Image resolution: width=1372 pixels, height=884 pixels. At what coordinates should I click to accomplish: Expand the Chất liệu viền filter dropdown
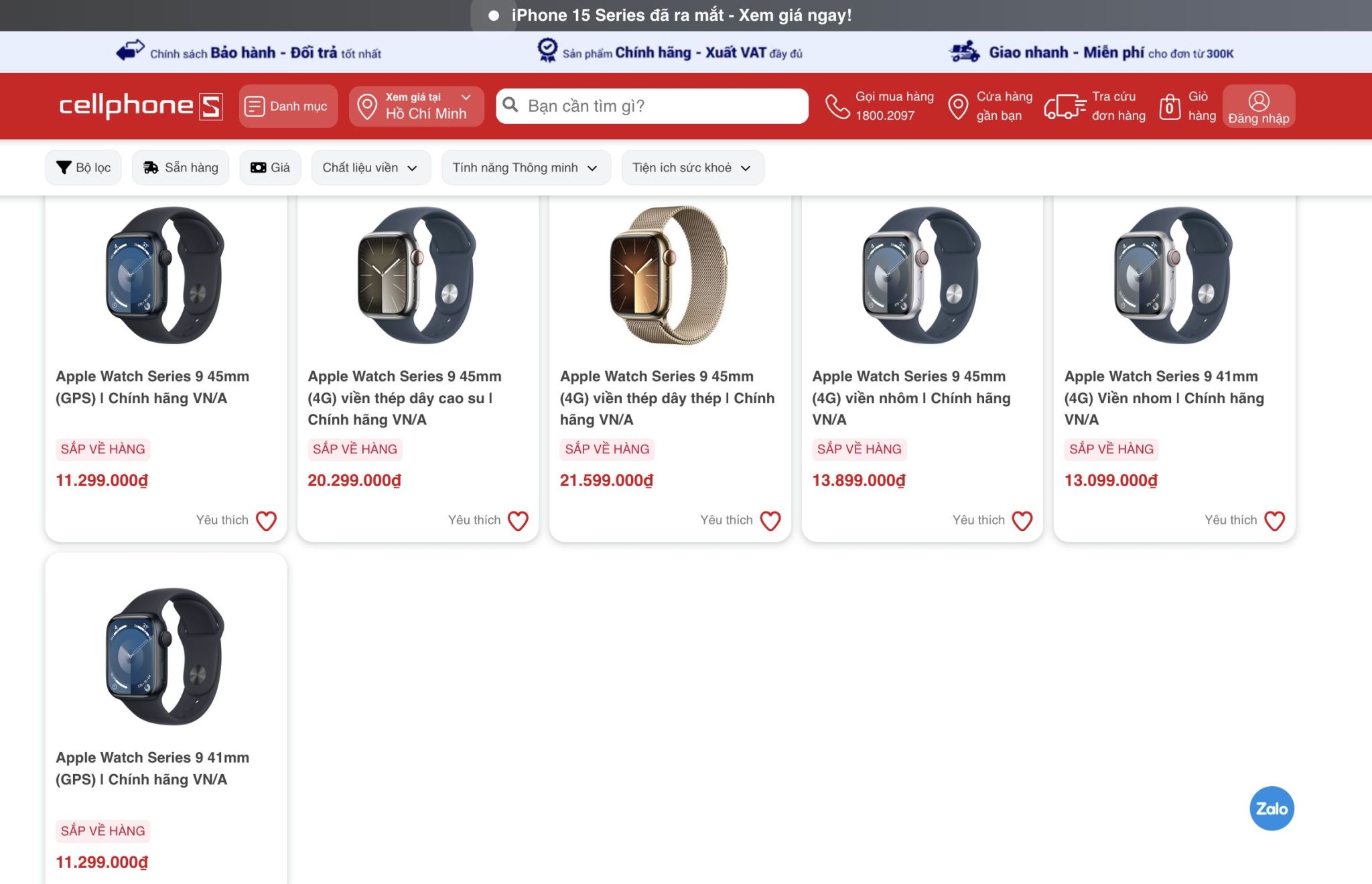(x=370, y=167)
